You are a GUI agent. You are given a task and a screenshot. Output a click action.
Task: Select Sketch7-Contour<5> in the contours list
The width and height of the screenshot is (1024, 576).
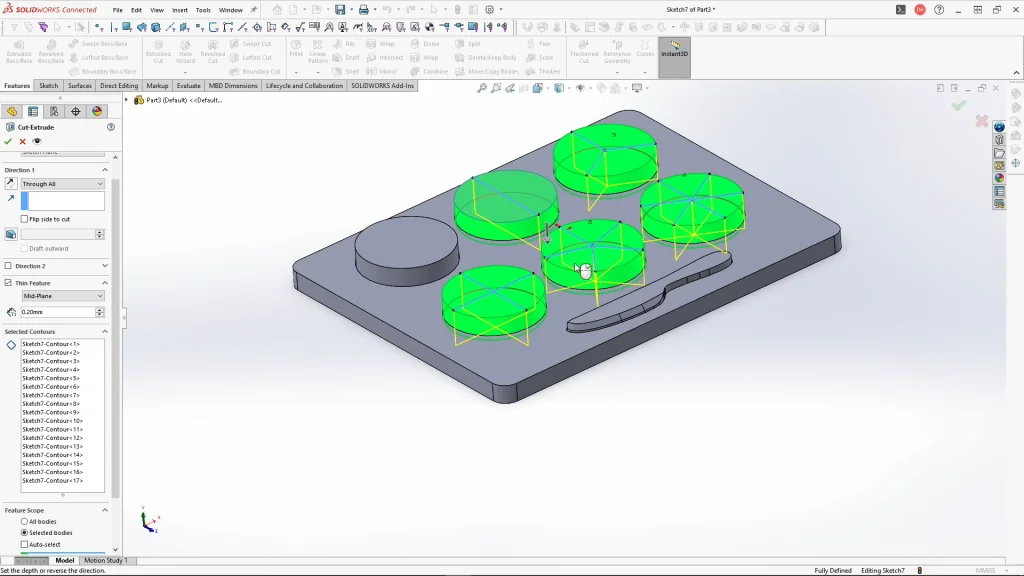tap(51, 378)
